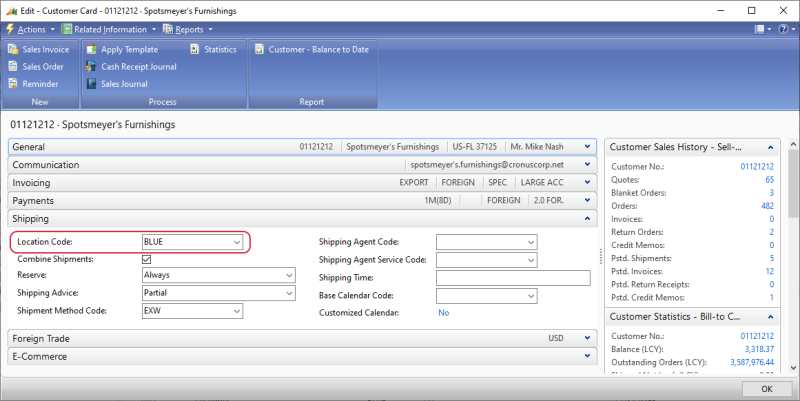Viewport: 800px width, 401px height.
Task: Run Customer - Balance to Date report
Action: click(312, 49)
